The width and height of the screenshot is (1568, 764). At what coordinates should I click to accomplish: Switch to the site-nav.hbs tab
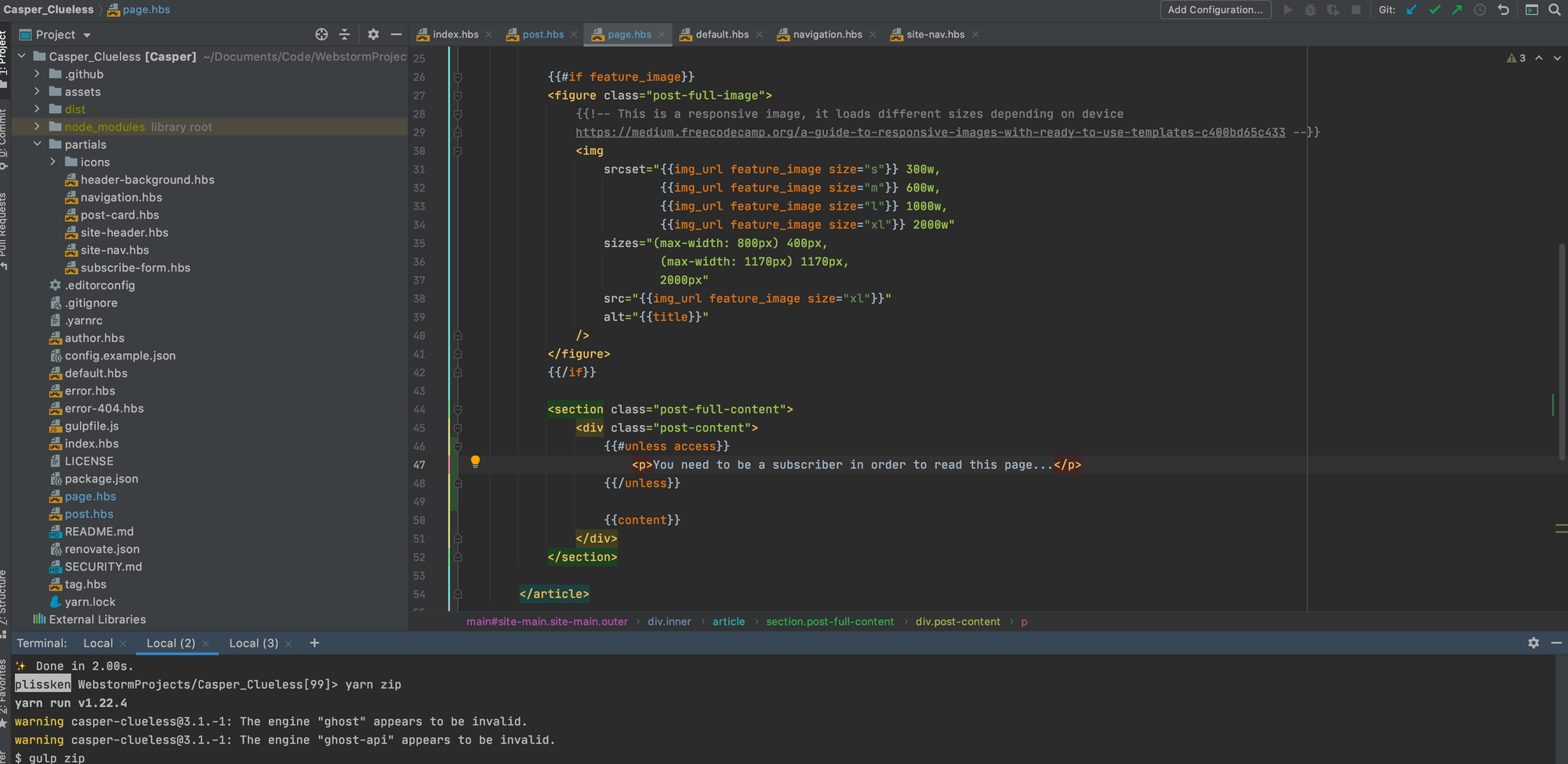tap(935, 35)
